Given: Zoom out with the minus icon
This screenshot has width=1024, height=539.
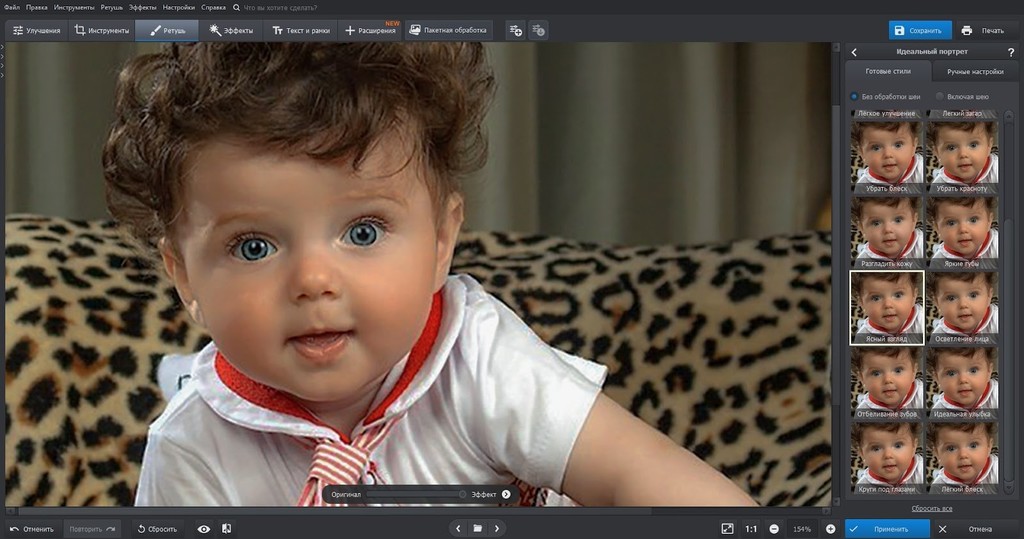Looking at the screenshot, I should point(773,528).
